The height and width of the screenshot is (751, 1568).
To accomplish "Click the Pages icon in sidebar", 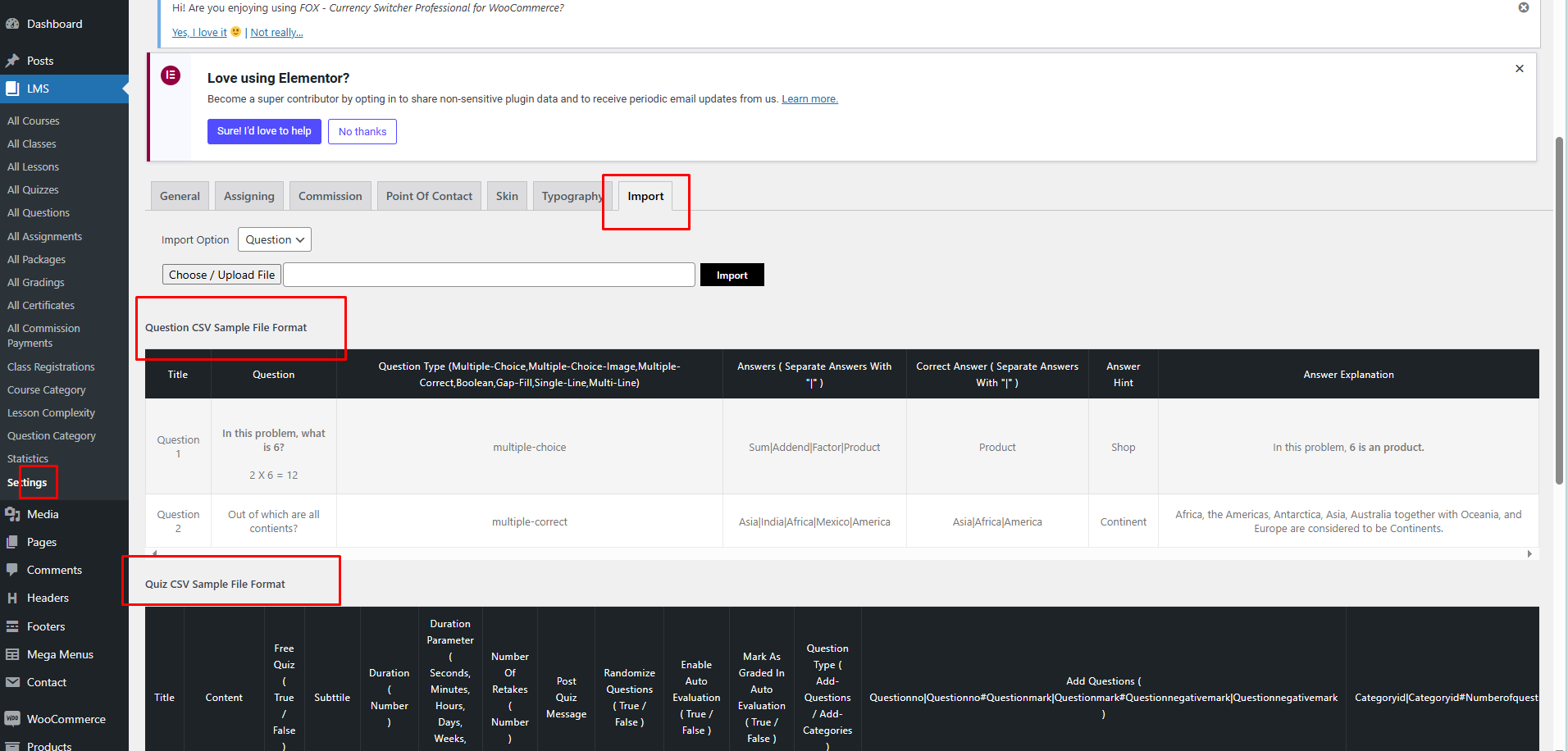I will 12,542.
